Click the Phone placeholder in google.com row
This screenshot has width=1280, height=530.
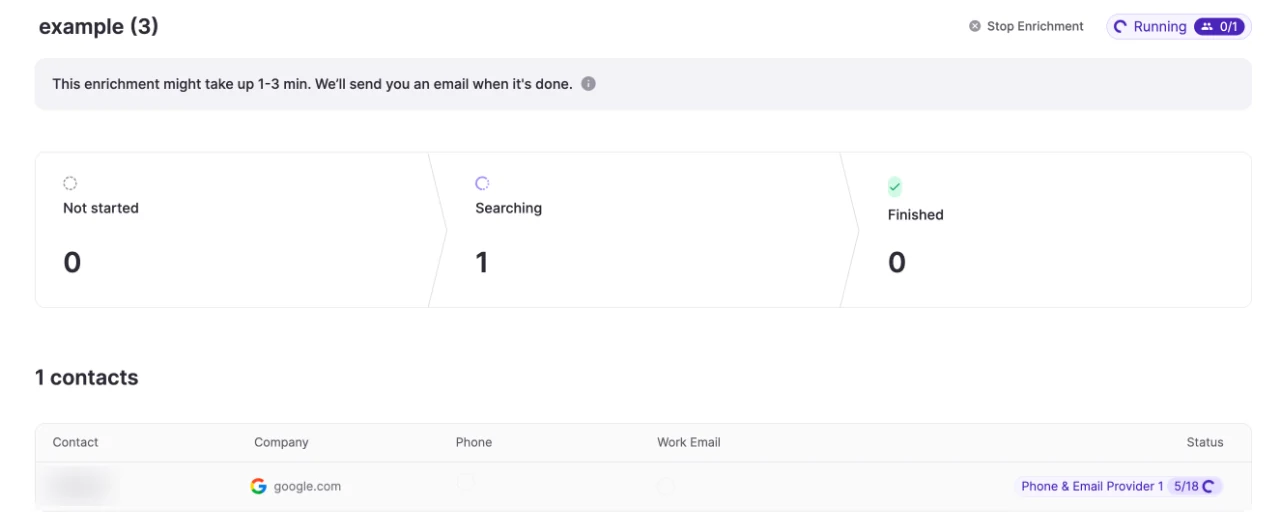466,483
